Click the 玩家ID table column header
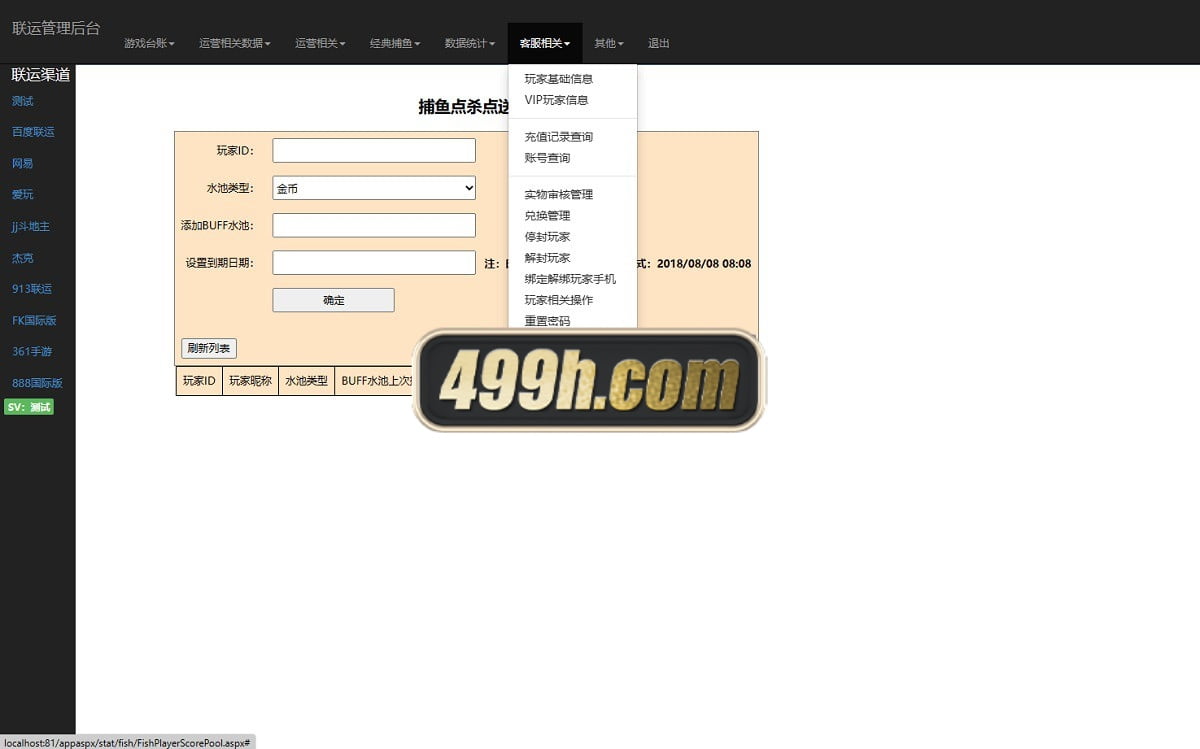The height and width of the screenshot is (749, 1200). [199, 381]
